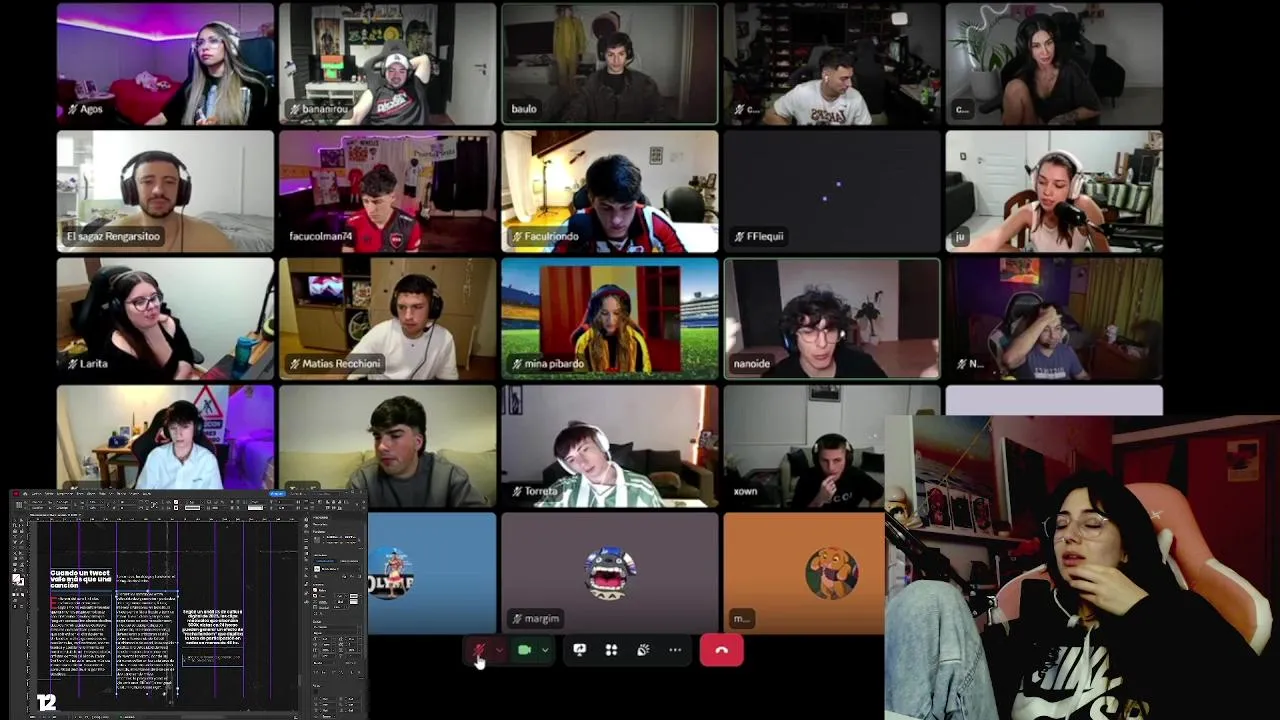The width and height of the screenshot is (1280, 720).
Task: Click InDesign headline 'Cuando un tweet vale más'
Action: (81, 578)
